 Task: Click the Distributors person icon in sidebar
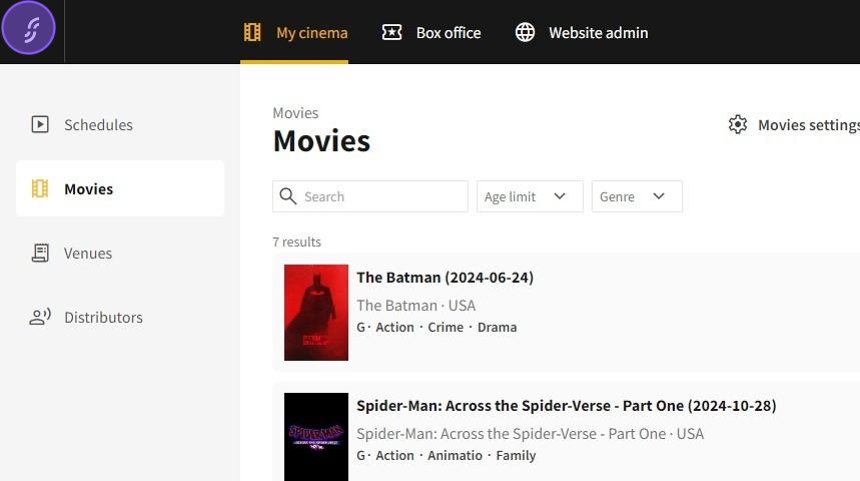40,317
